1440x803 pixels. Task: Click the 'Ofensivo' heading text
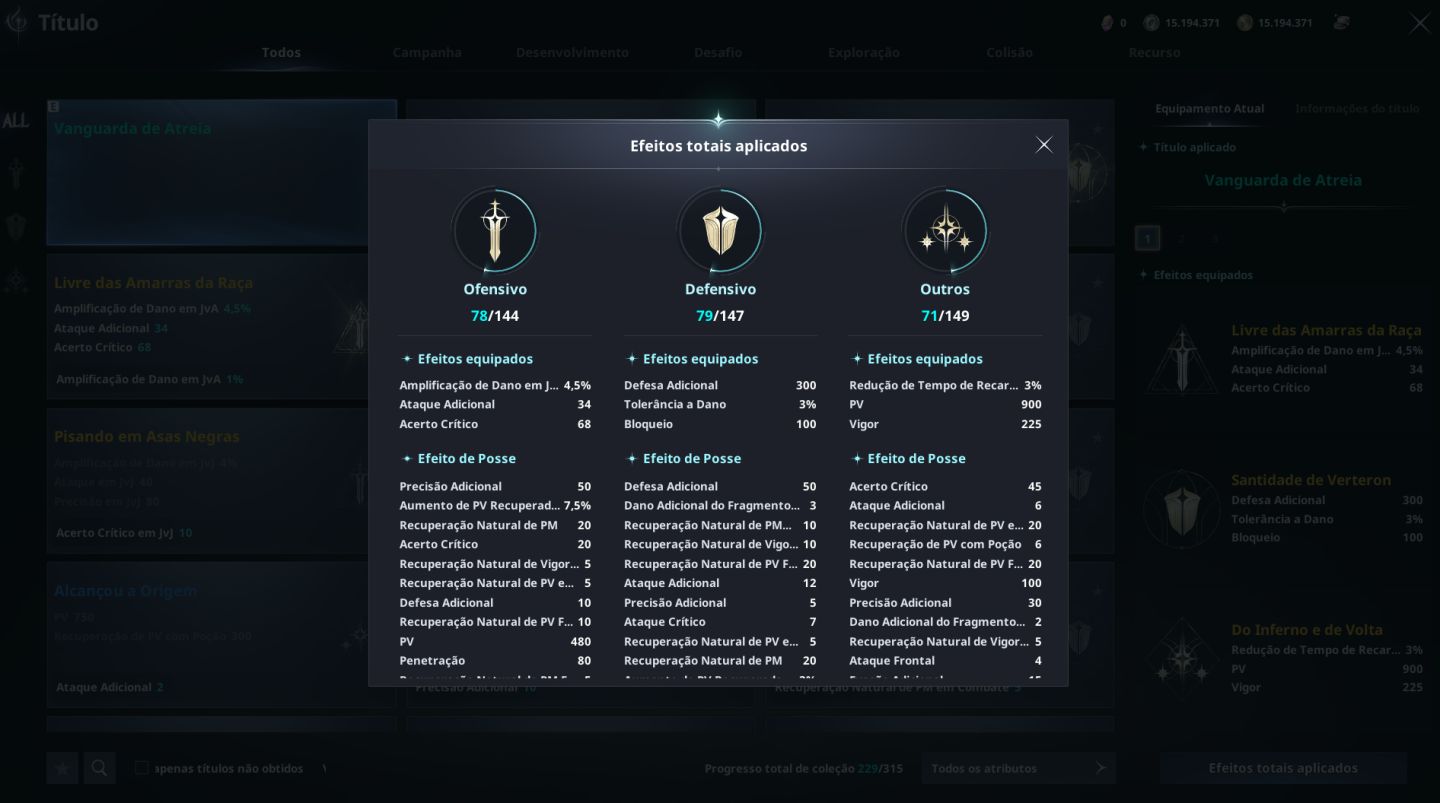(x=495, y=289)
